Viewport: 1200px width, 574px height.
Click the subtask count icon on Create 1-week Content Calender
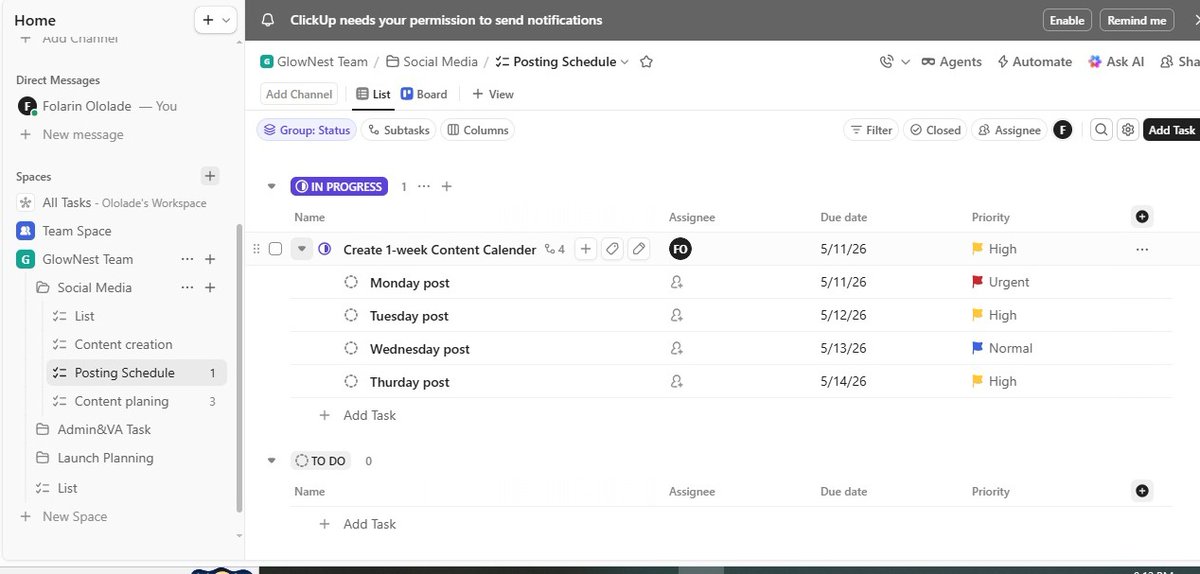[555, 250]
